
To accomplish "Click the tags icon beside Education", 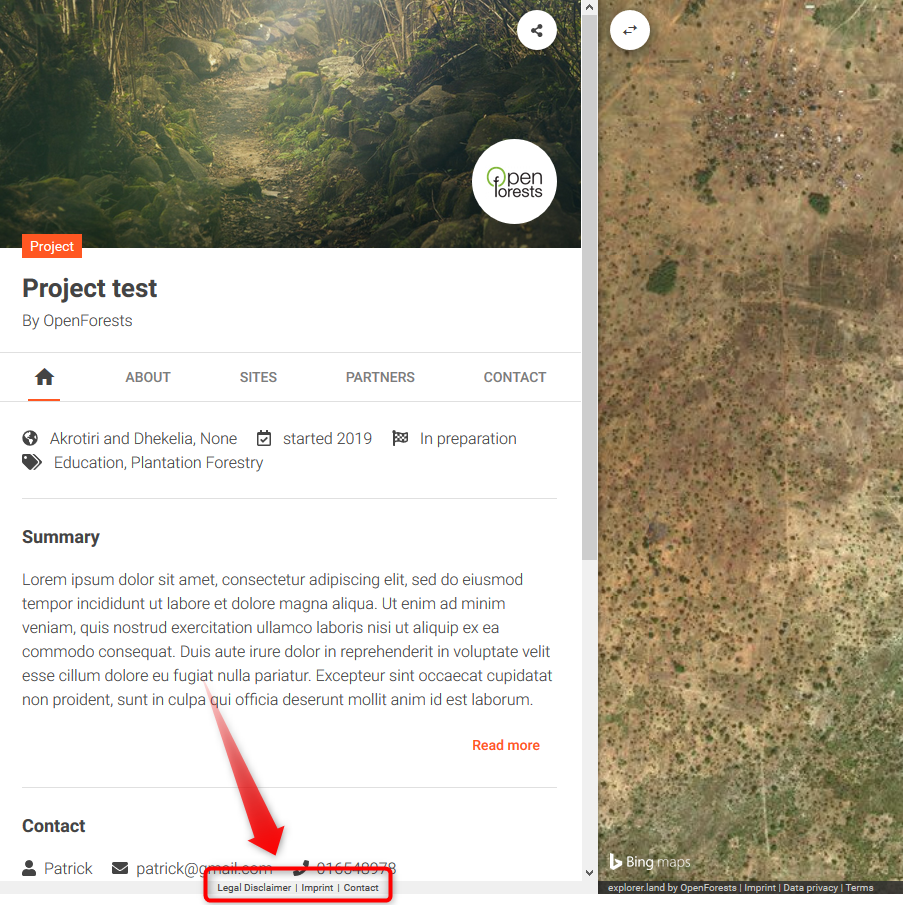I will click(x=33, y=462).
